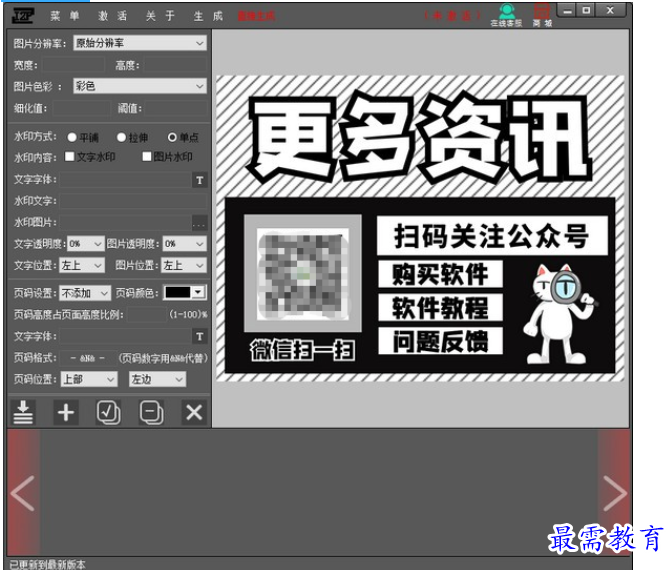Open the 生成 generate menu
This screenshot has height=570, width=672.
[x=208, y=16]
